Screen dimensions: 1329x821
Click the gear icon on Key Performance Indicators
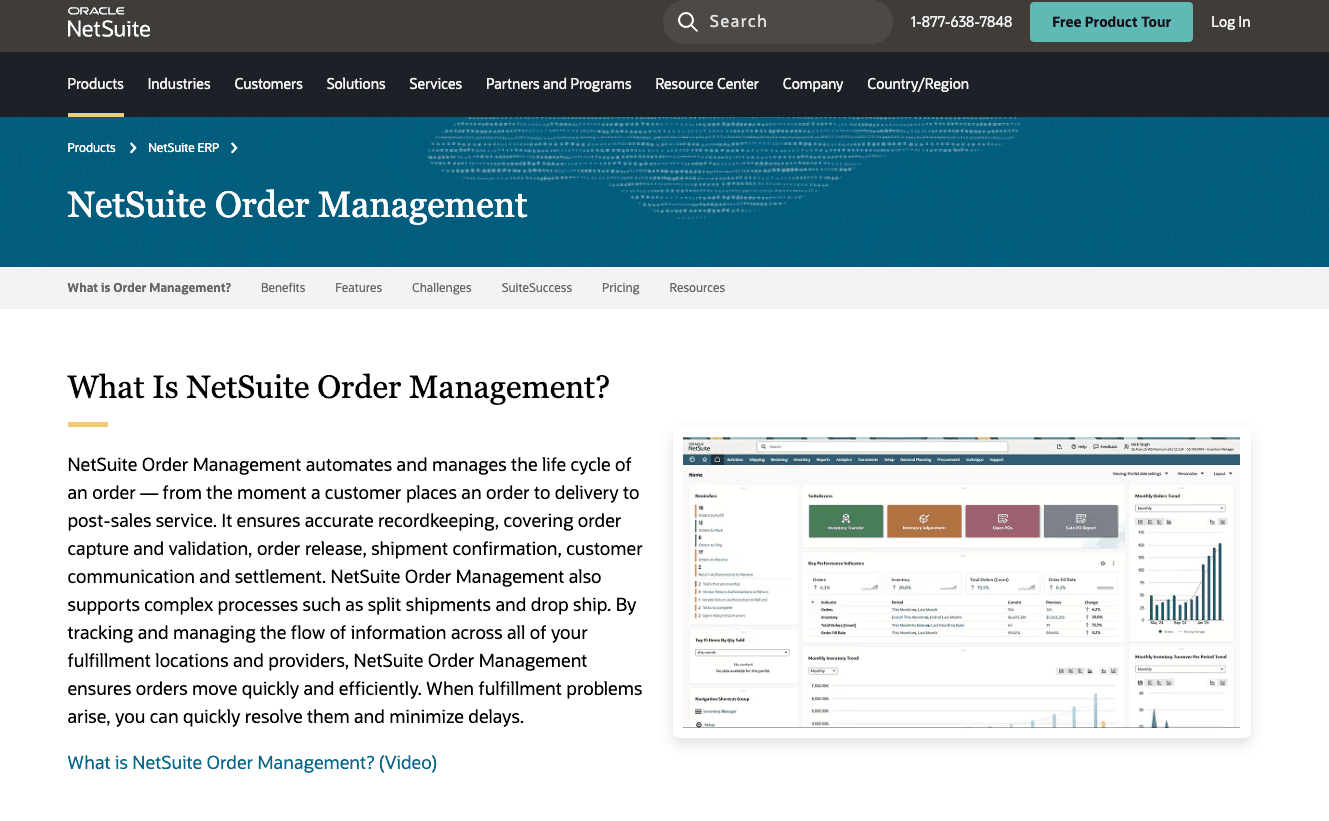[1103, 563]
